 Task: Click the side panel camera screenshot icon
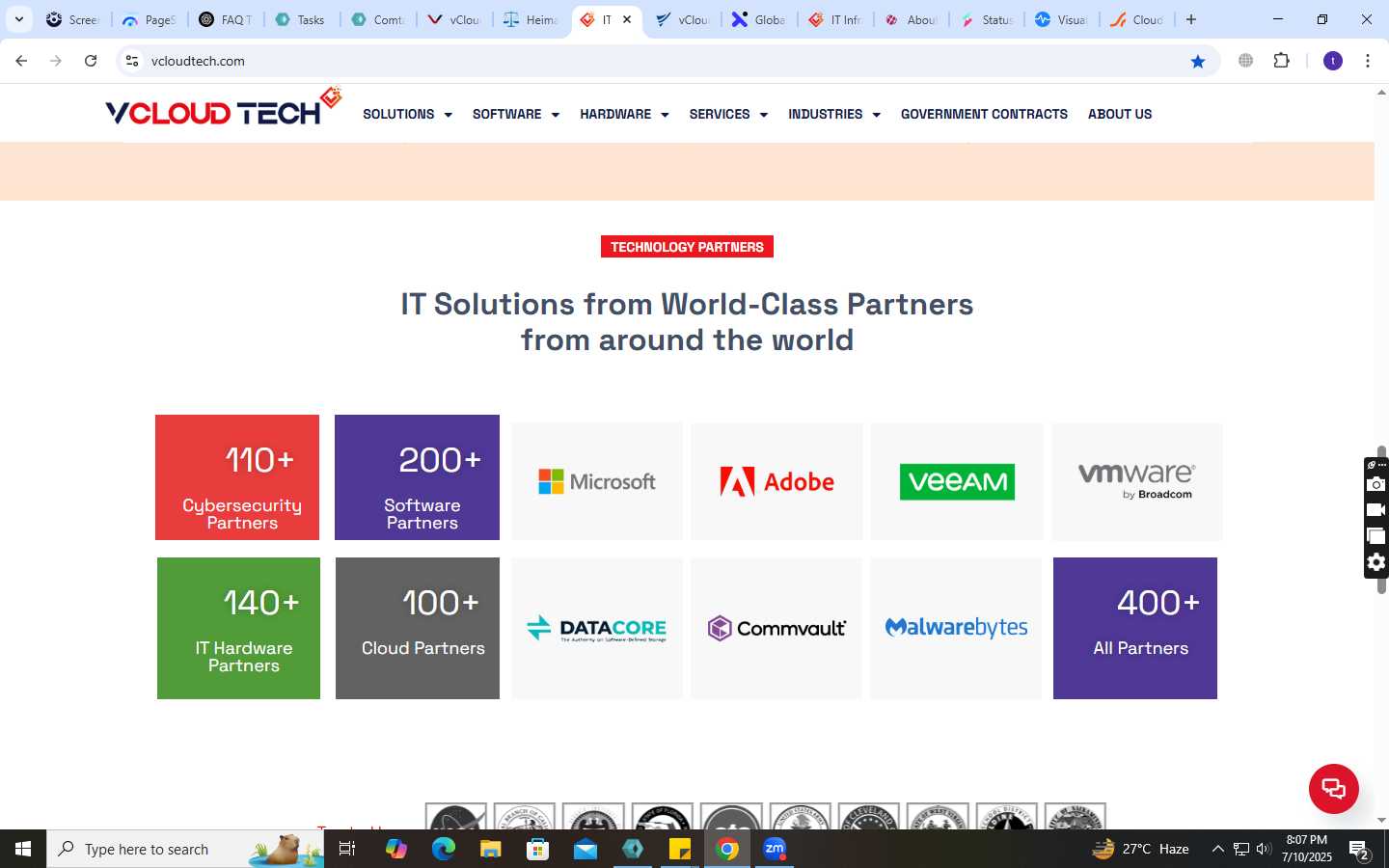point(1376,484)
